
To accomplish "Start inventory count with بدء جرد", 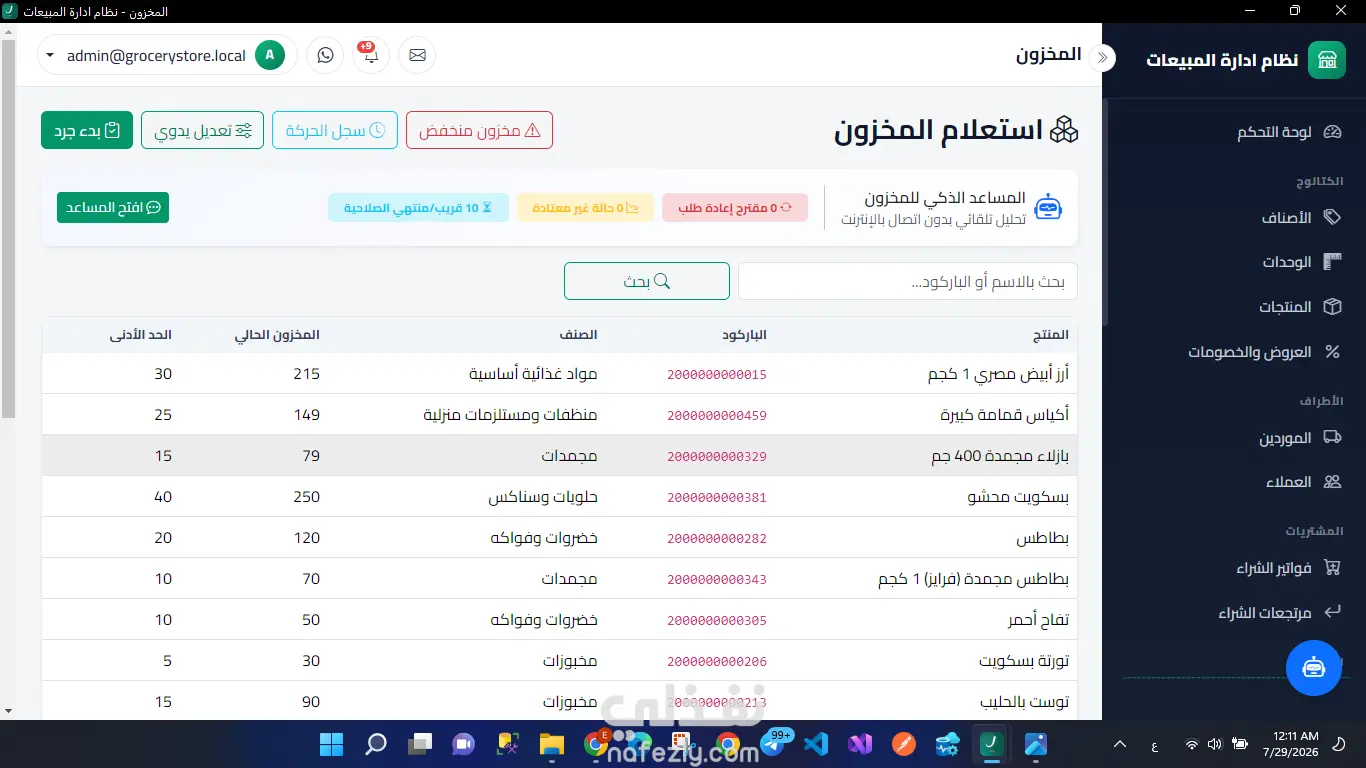I will click(x=87, y=130).
